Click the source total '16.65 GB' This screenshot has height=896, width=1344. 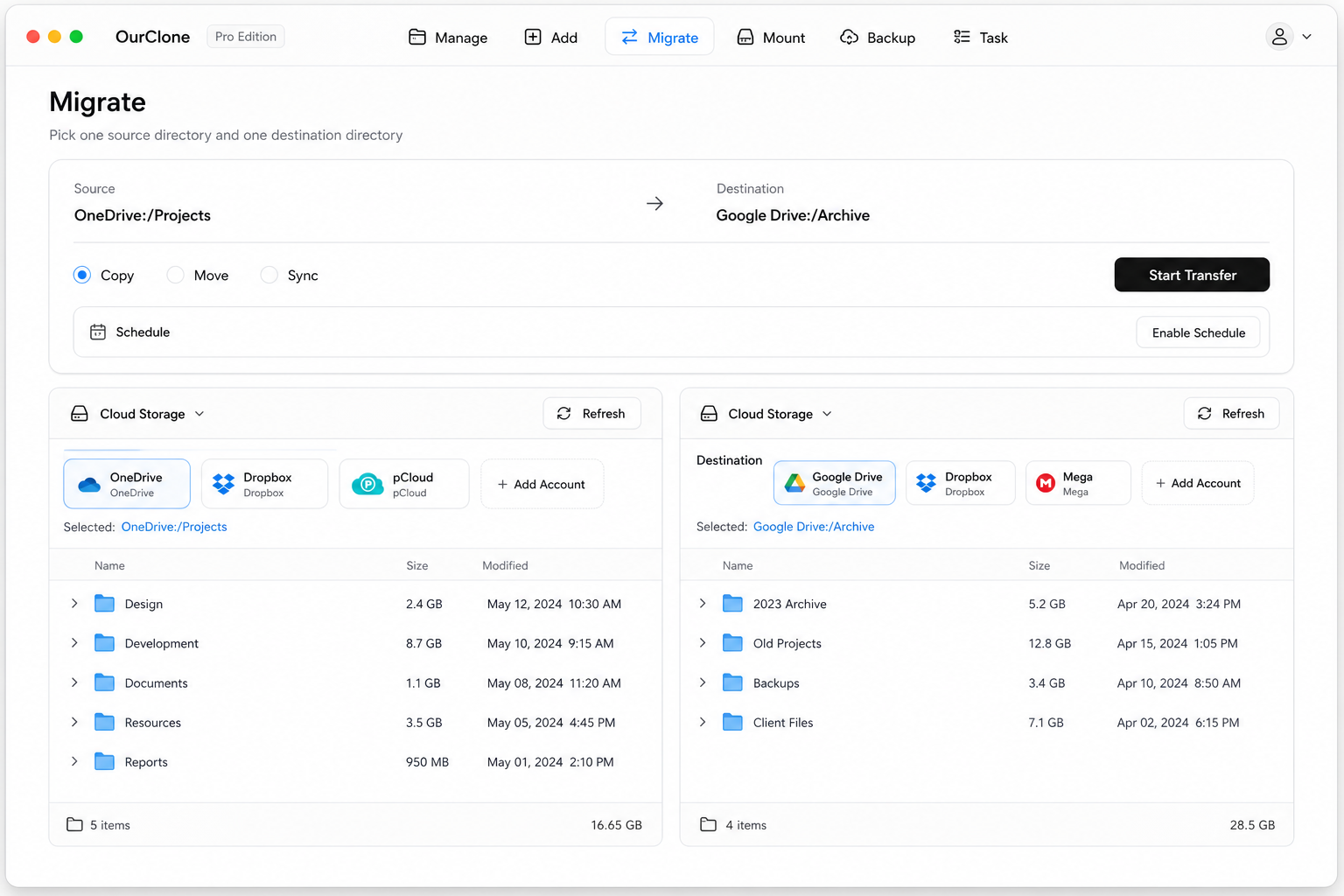(x=616, y=825)
